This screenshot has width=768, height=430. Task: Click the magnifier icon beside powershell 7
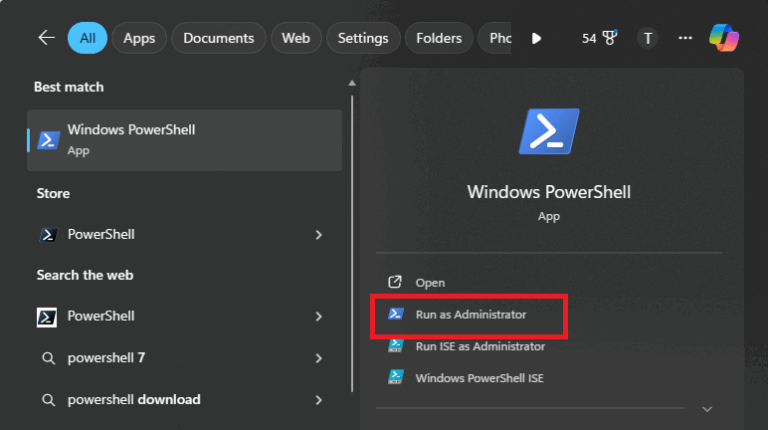point(48,358)
